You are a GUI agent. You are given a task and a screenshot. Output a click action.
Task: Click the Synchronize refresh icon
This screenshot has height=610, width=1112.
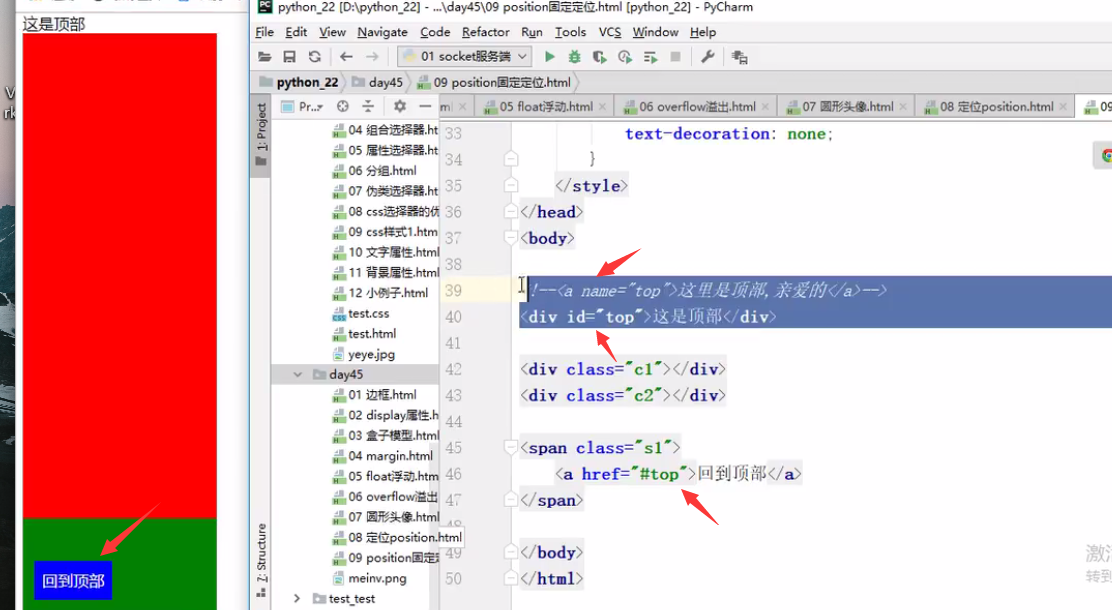click(315, 57)
